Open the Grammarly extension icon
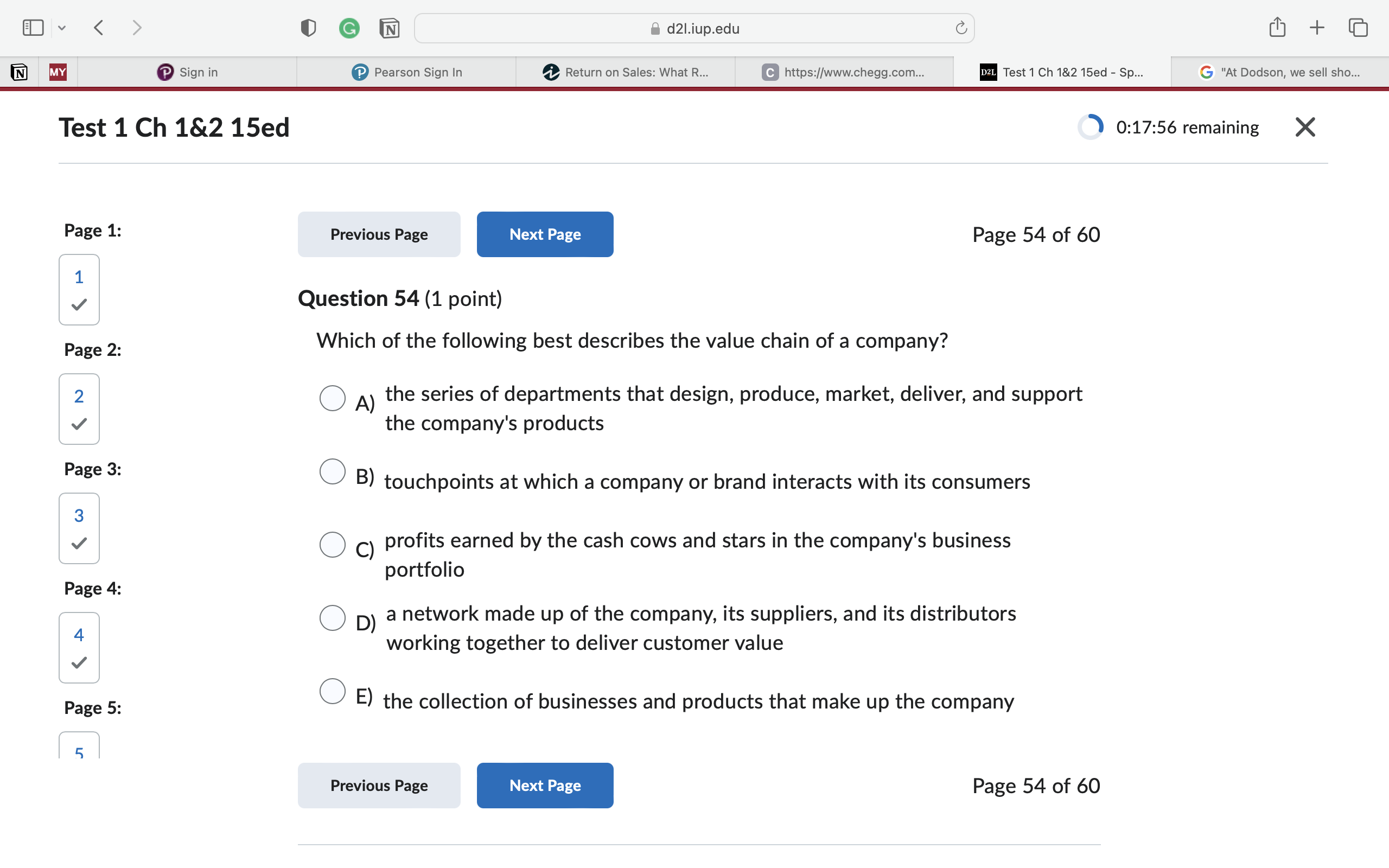This screenshot has height=868, width=1389. [x=349, y=28]
